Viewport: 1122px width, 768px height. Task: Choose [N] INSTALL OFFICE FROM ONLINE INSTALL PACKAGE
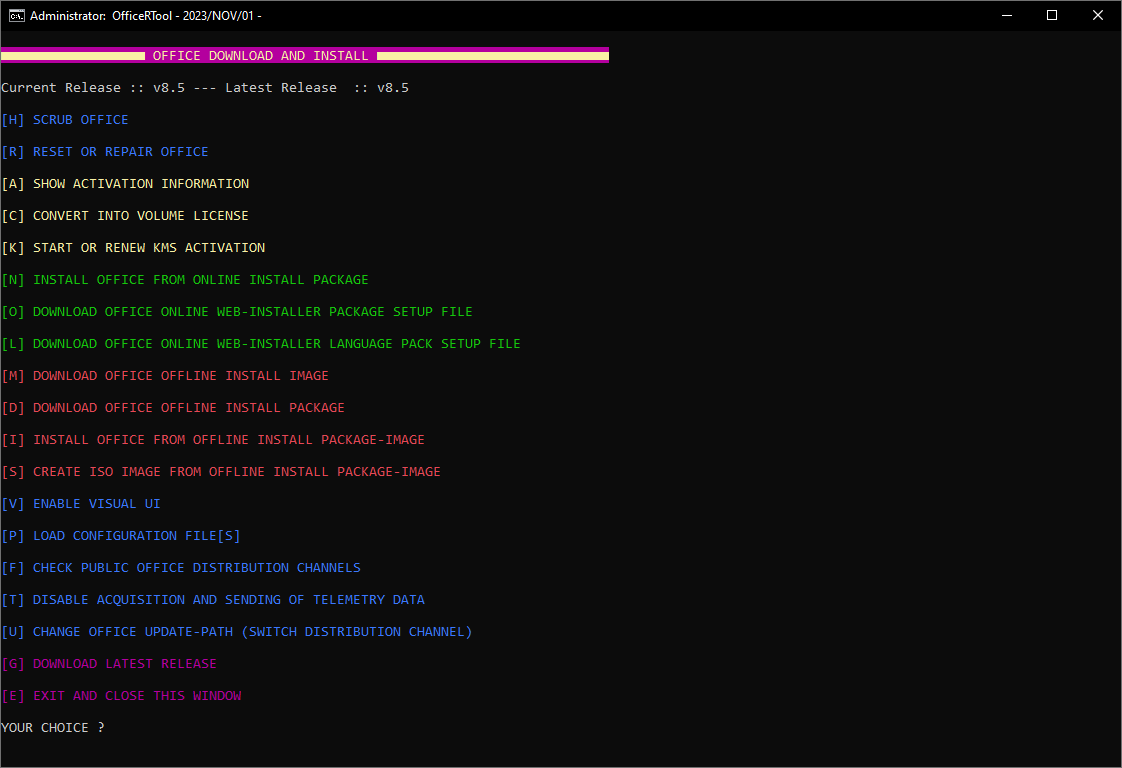[x=185, y=280]
